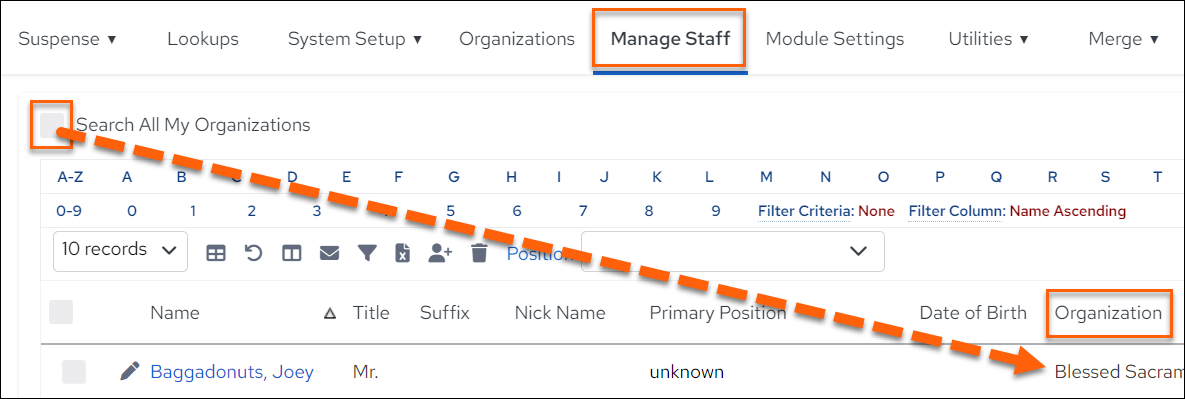Sort by the Name column header

click(x=175, y=313)
